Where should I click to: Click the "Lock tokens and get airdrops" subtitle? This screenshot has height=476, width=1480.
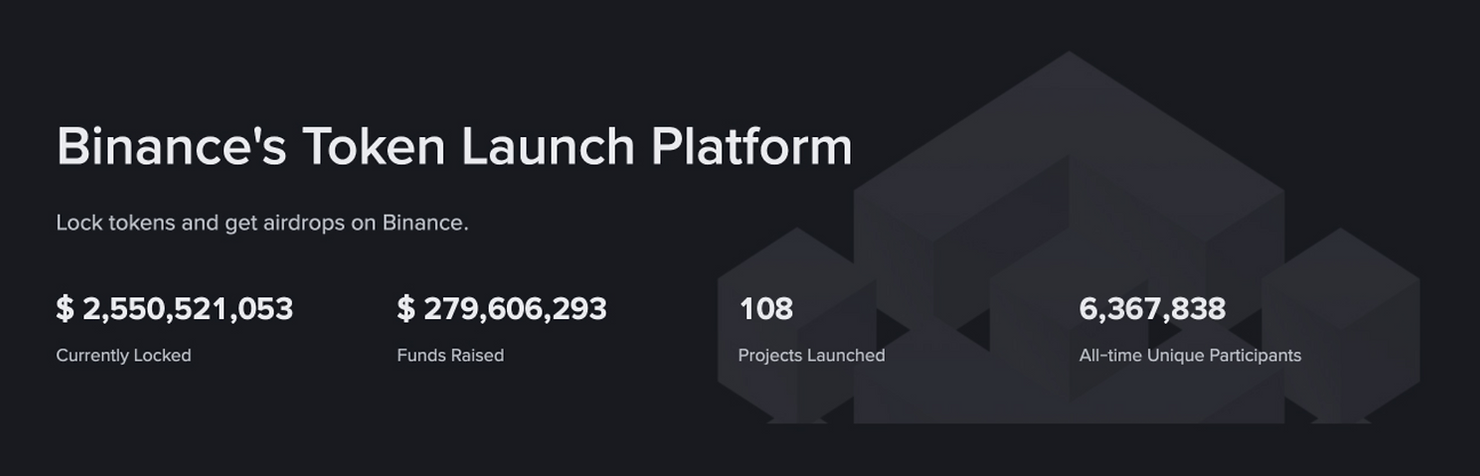262,222
